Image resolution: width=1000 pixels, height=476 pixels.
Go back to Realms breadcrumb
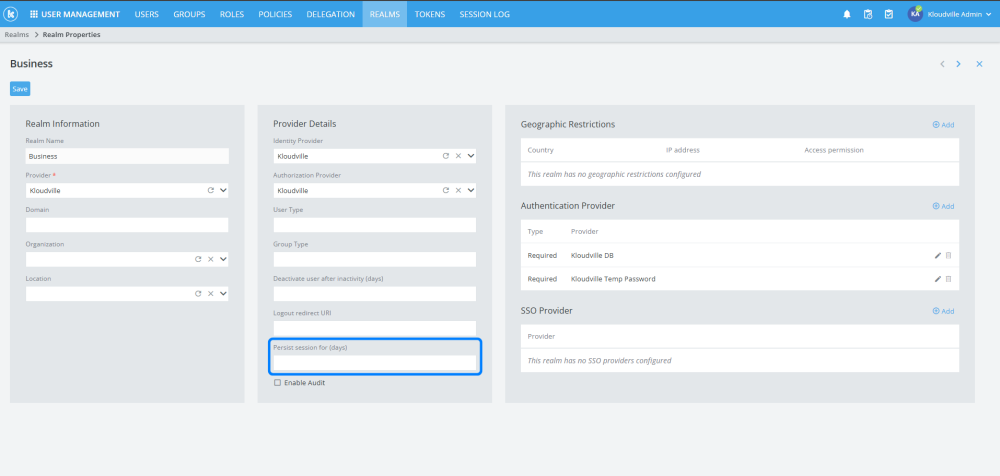coord(17,34)
